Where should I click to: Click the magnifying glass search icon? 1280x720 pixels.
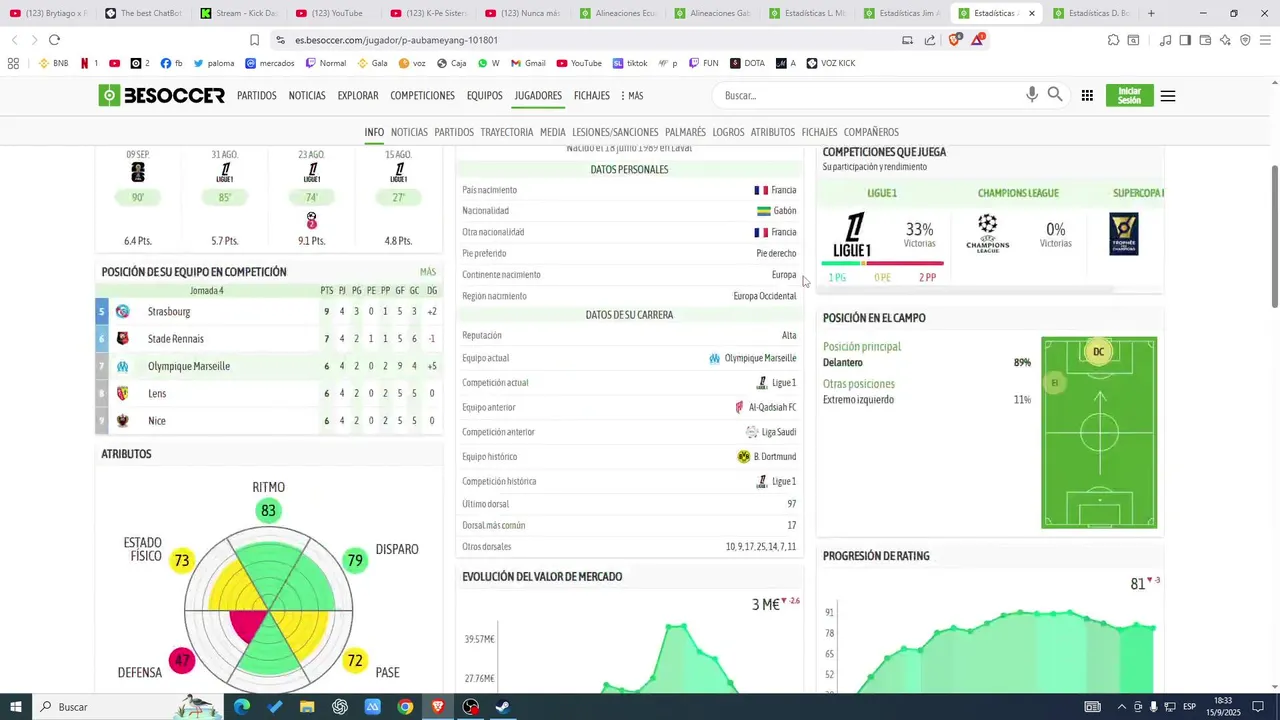(x=1055, y=95)
